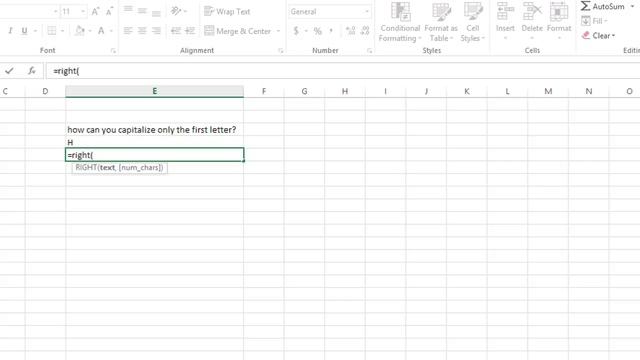Align text left icon
640x360 pixels.
tap(128, 31)
